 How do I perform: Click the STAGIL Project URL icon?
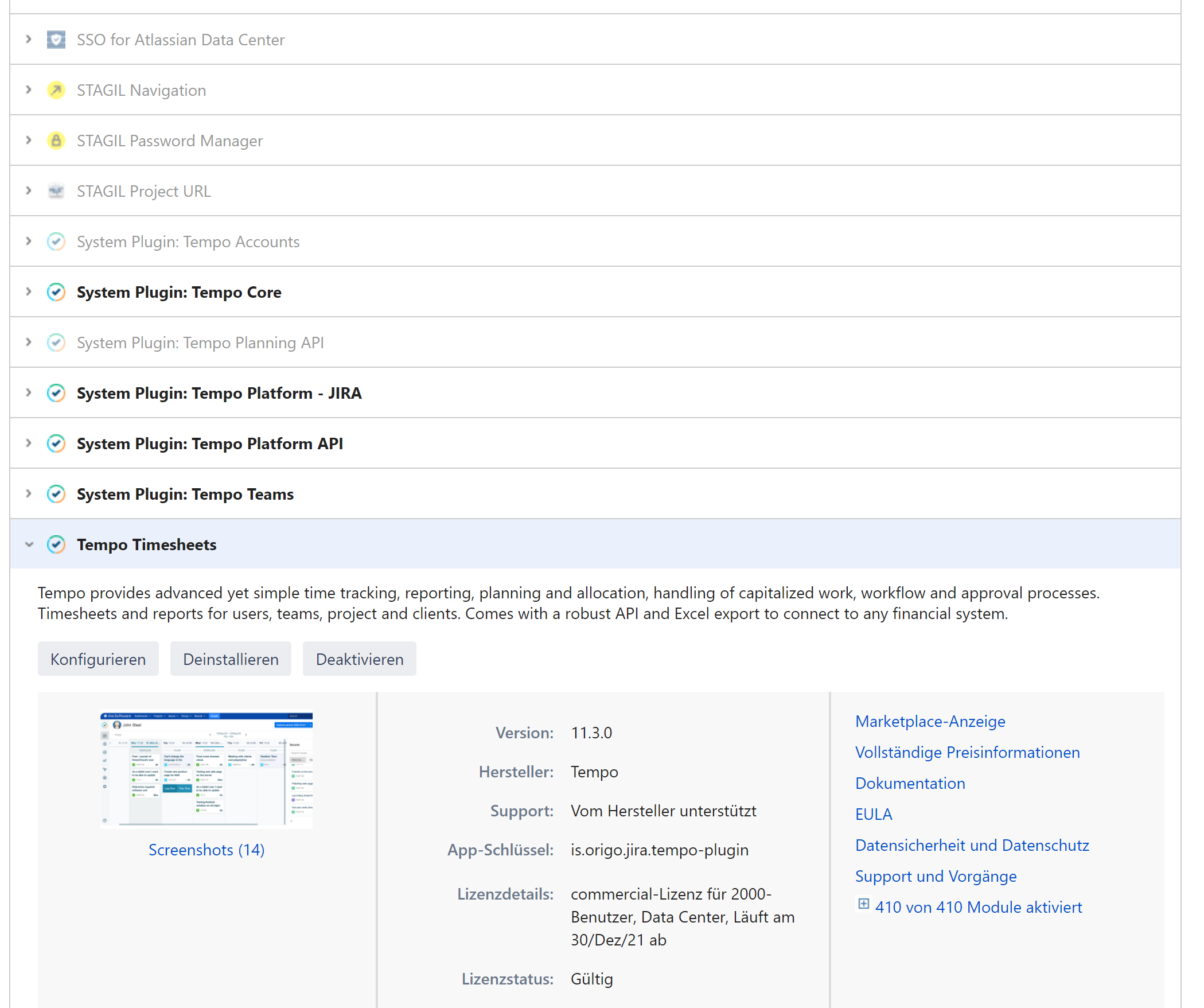(x=56, y=191)
